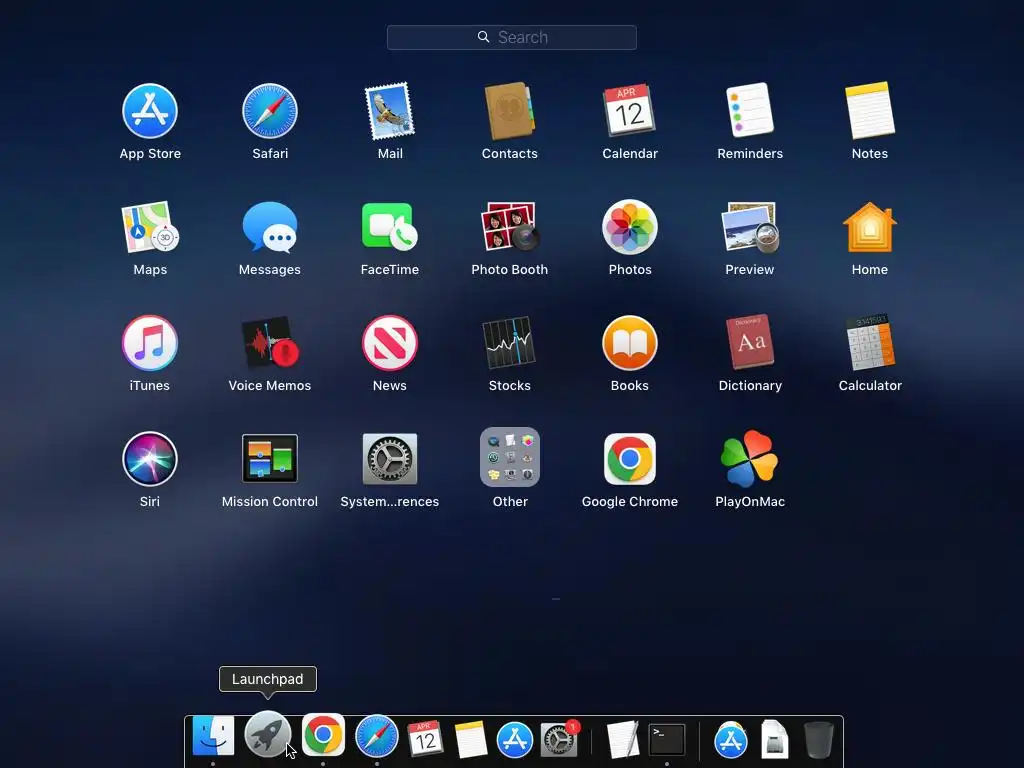The height and width of the screenshot is (768, 1024).
Task: Open the Maps app
Action: [x=150, y=227]
